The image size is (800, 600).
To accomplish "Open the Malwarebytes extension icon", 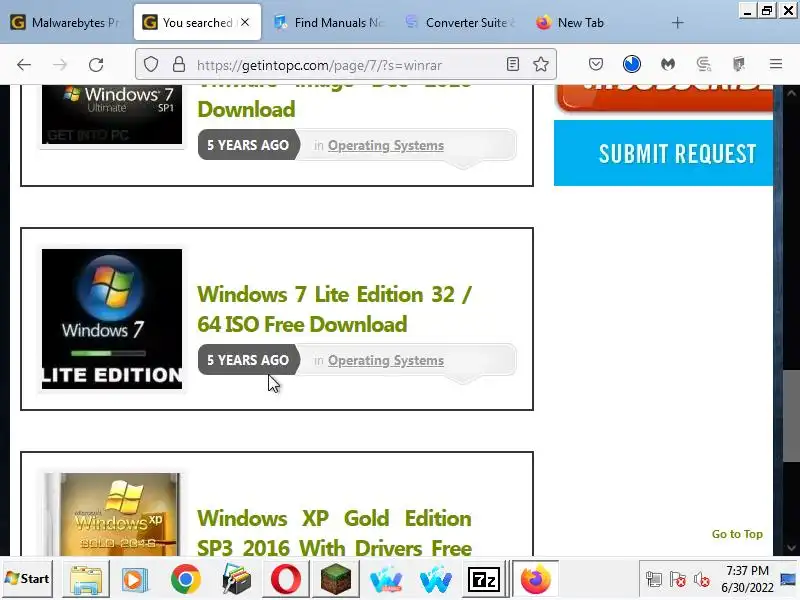I will 668,64.
